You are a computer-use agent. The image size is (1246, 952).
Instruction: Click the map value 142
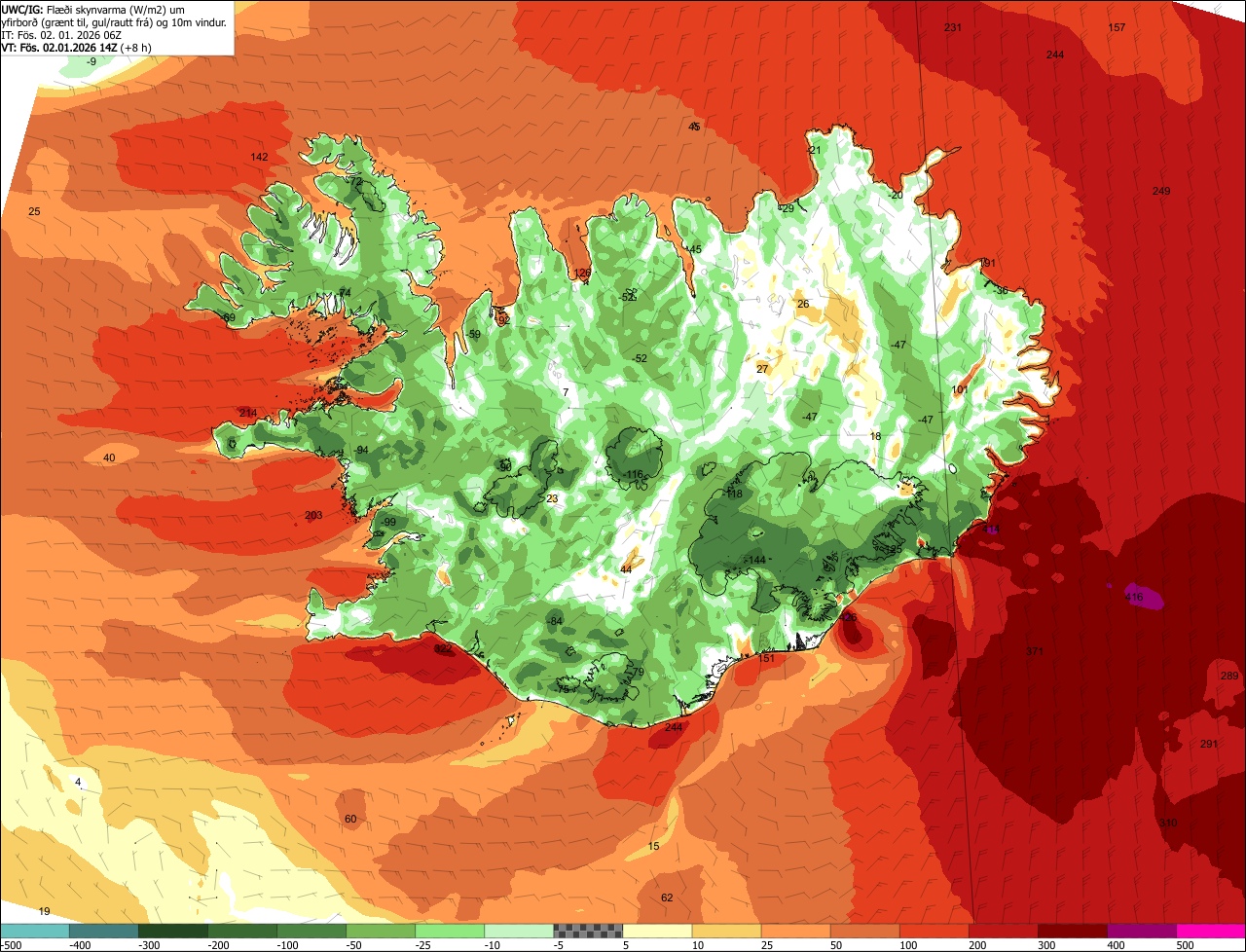pyautogui.click(x=259, y=157)
